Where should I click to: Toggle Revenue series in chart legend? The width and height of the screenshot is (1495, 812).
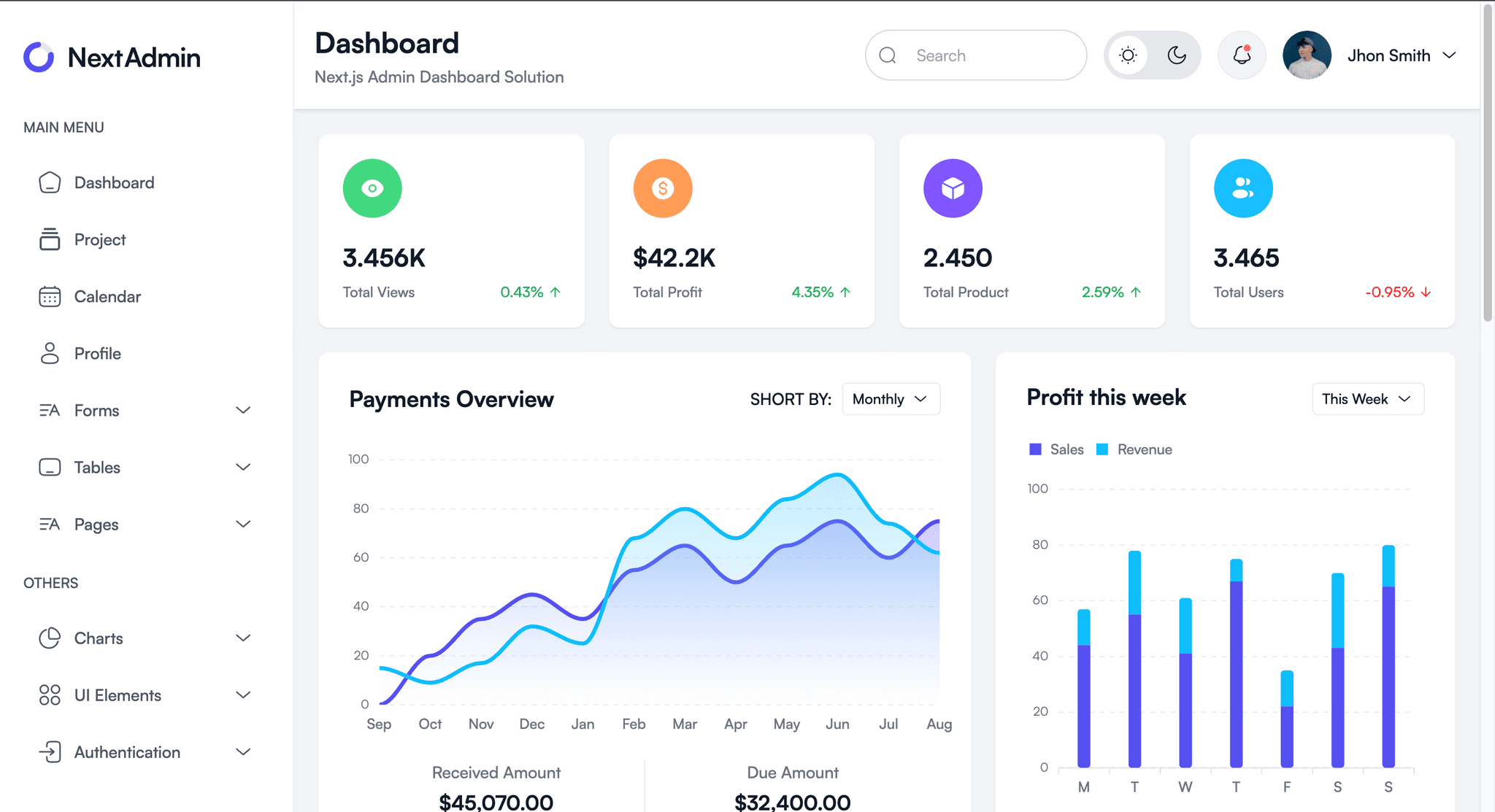[x=1134, y=449]
